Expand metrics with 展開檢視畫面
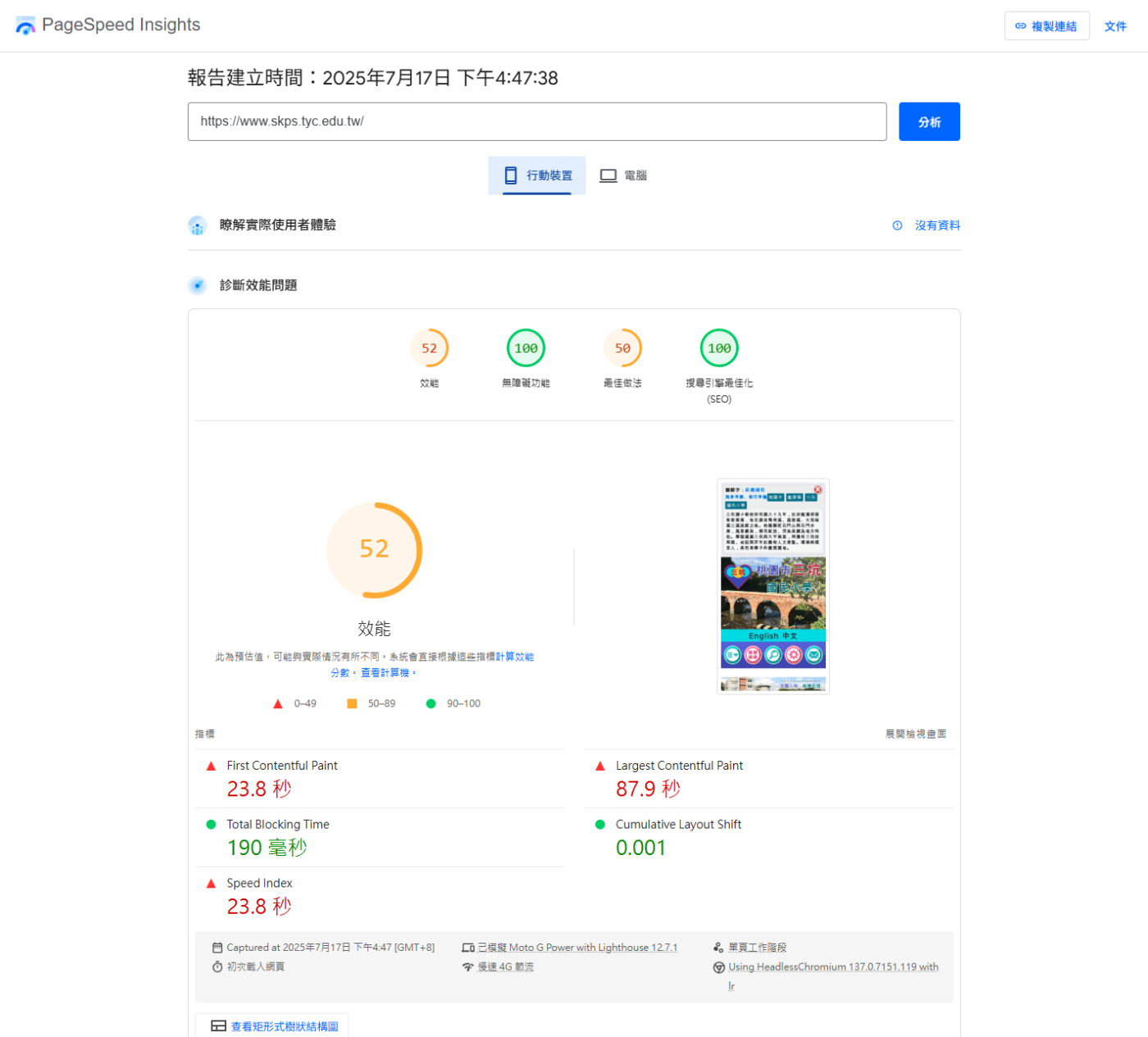Image resolution: width=1148 pixels, height=1037 pixels. tap(915, 734)
